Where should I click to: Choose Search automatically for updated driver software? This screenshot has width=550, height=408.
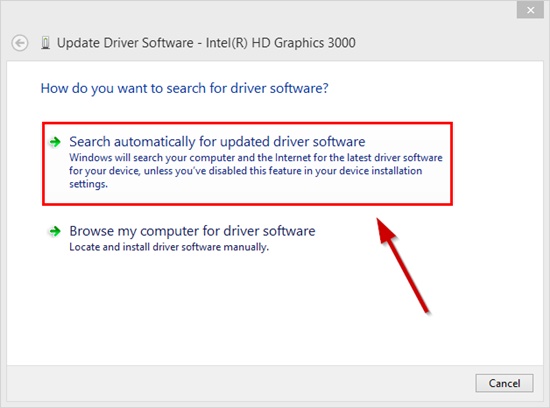click(x=217, y=142)
